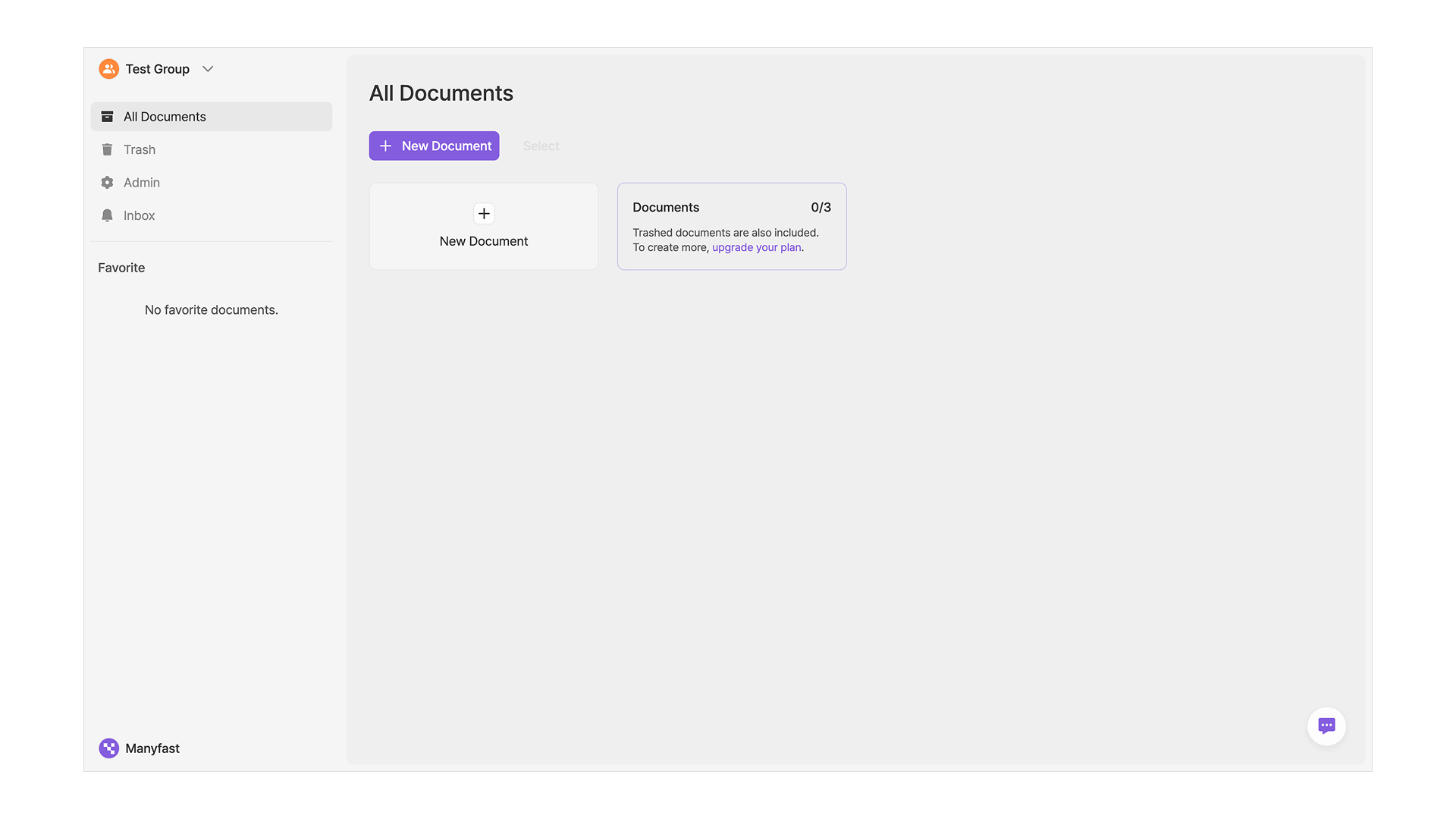Click the New Document card label
The image size is (1456, 819).
(x=484, y=241)
